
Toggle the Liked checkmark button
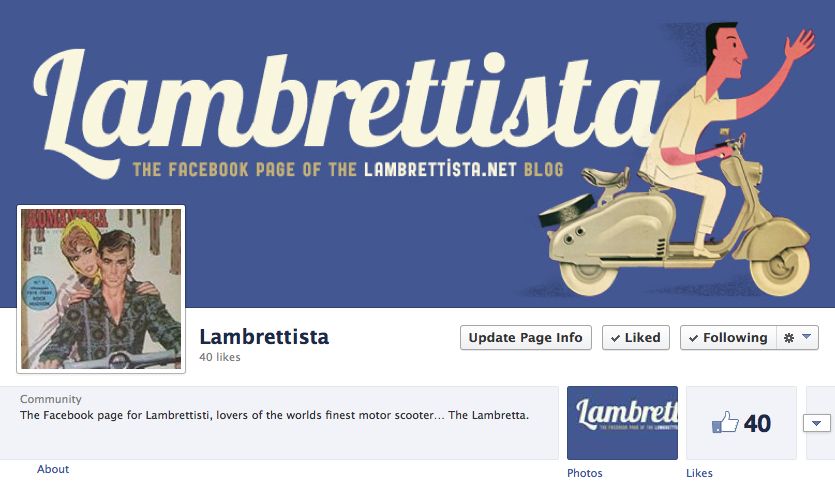click(636, 338)
